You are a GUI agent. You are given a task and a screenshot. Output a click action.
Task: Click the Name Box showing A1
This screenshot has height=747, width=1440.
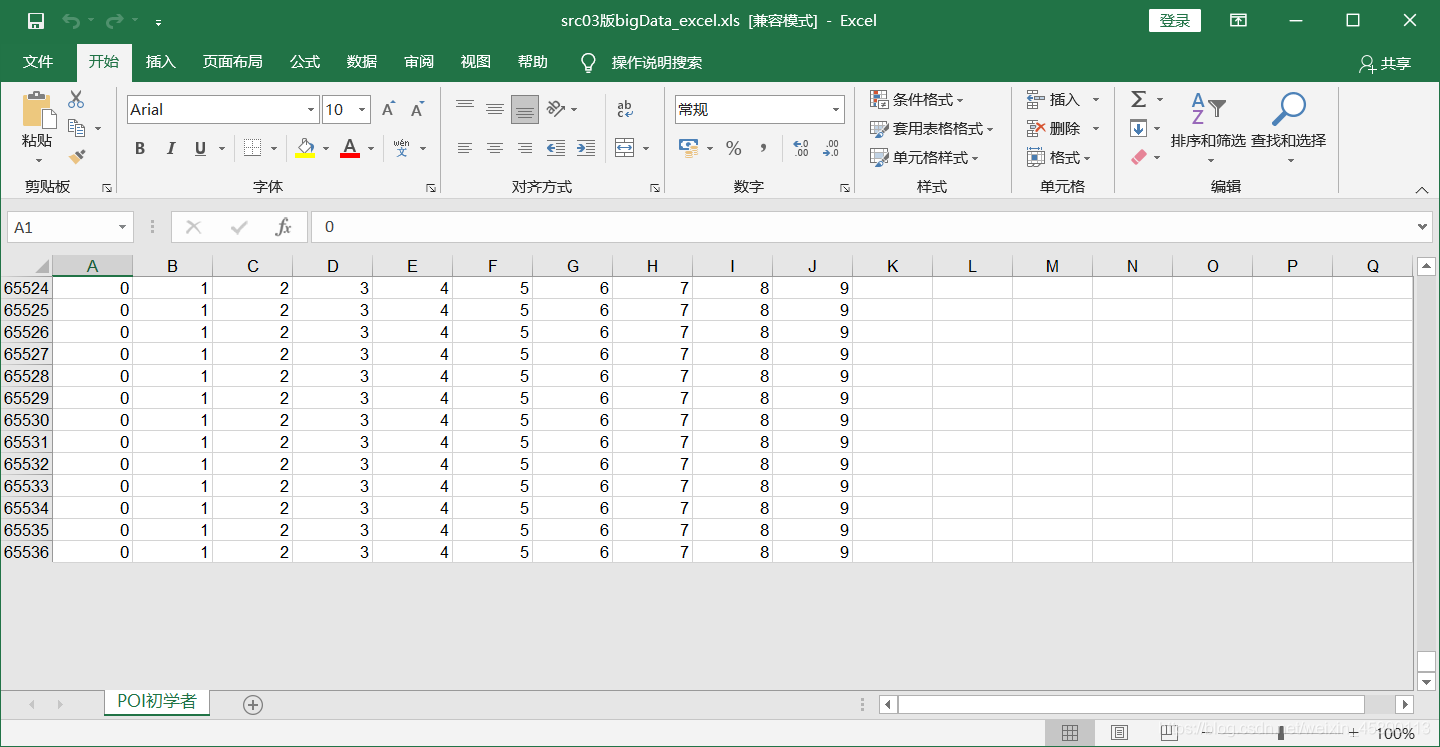70,227
